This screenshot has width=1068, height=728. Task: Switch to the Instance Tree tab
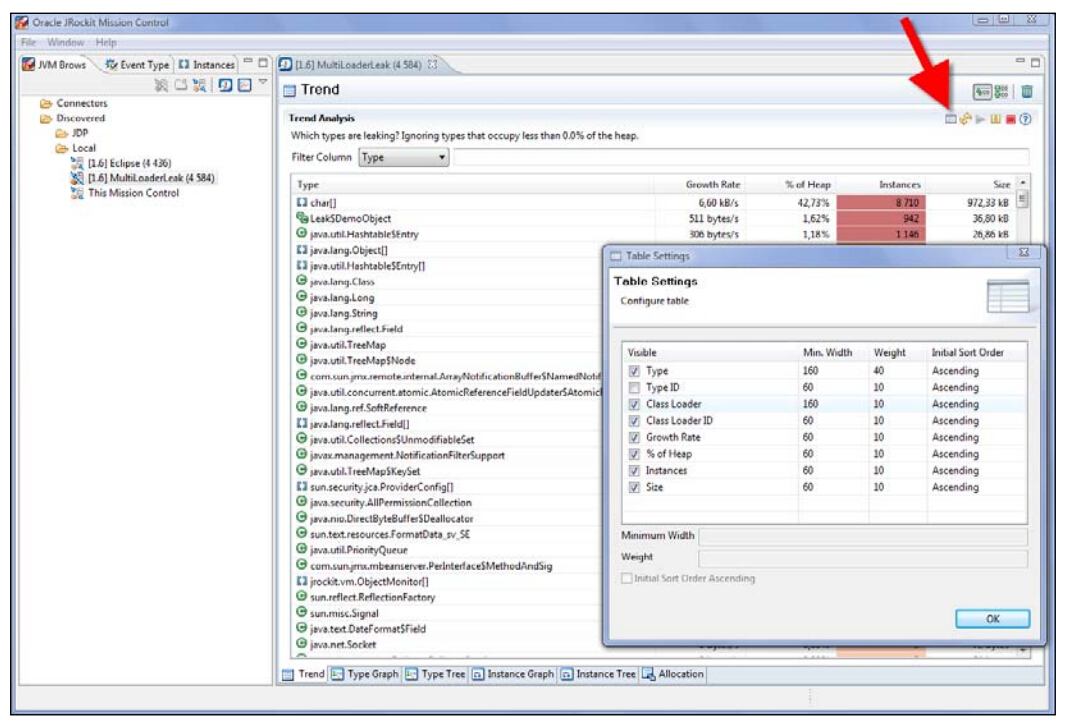tap(598, 674)
